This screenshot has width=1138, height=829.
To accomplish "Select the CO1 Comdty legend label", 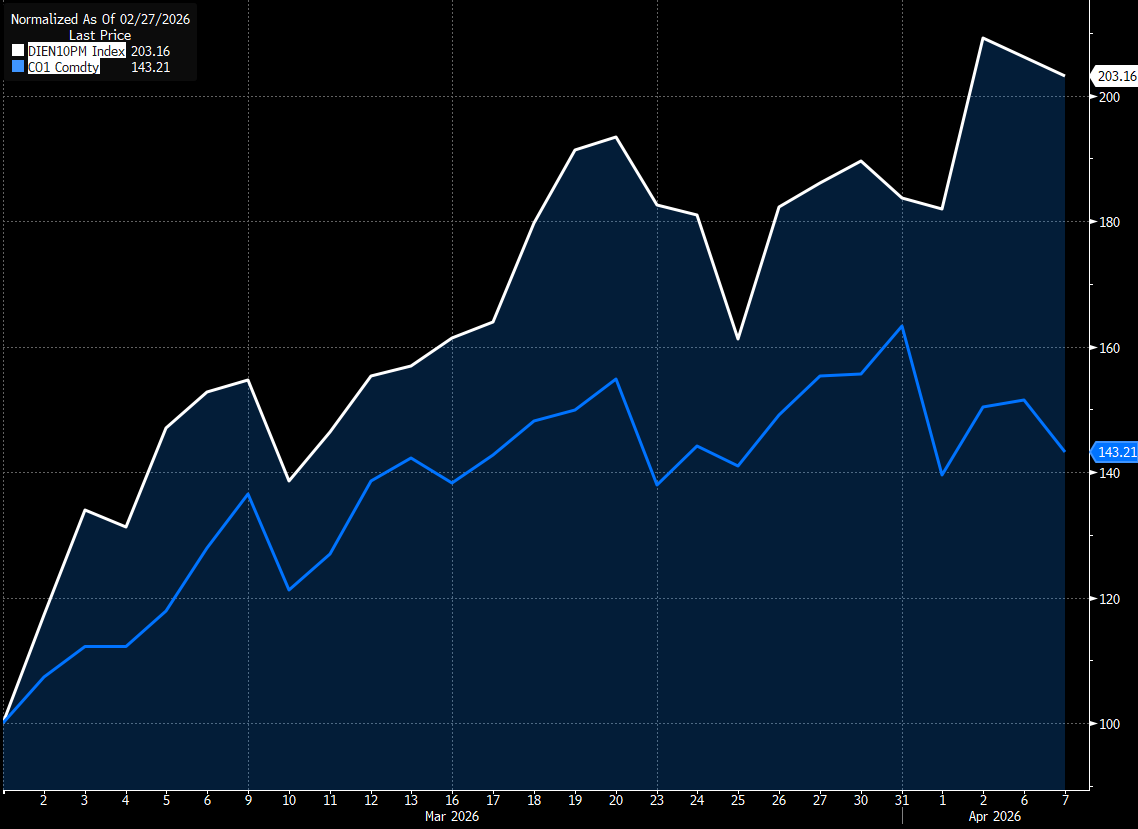I will (x=63, y=67).
